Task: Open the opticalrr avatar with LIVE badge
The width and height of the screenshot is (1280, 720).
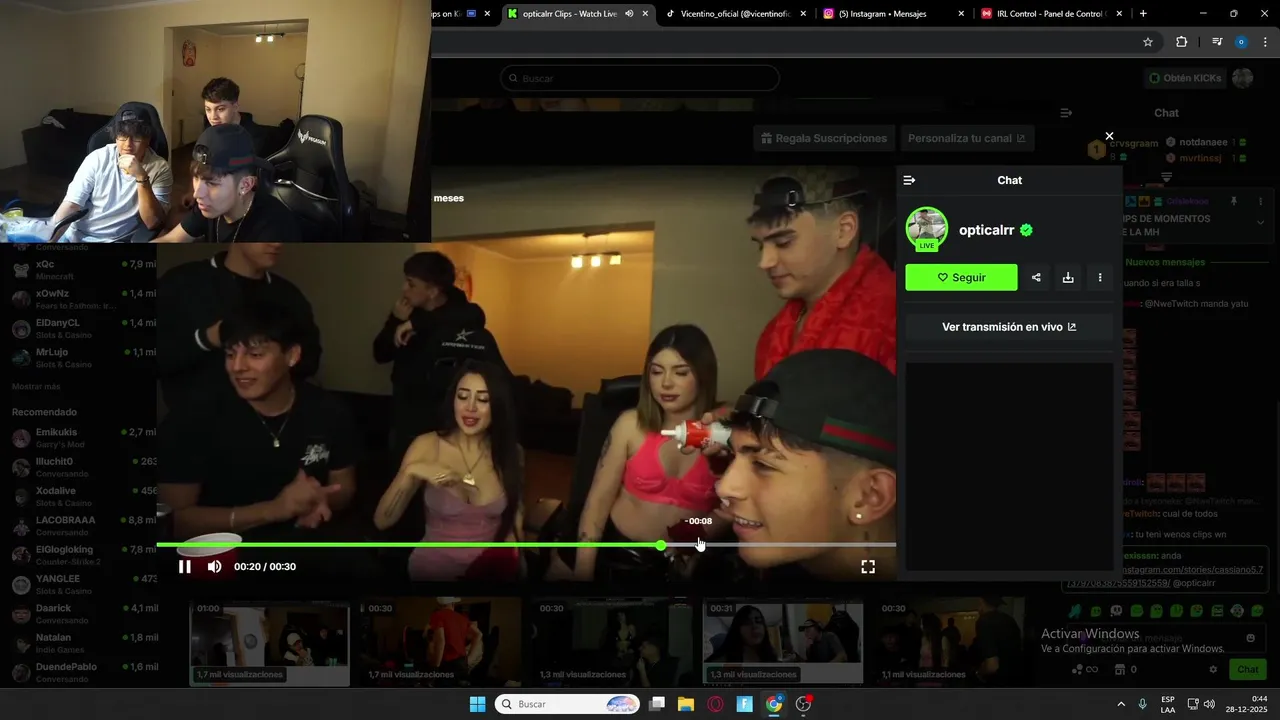Action: (927, 229)
